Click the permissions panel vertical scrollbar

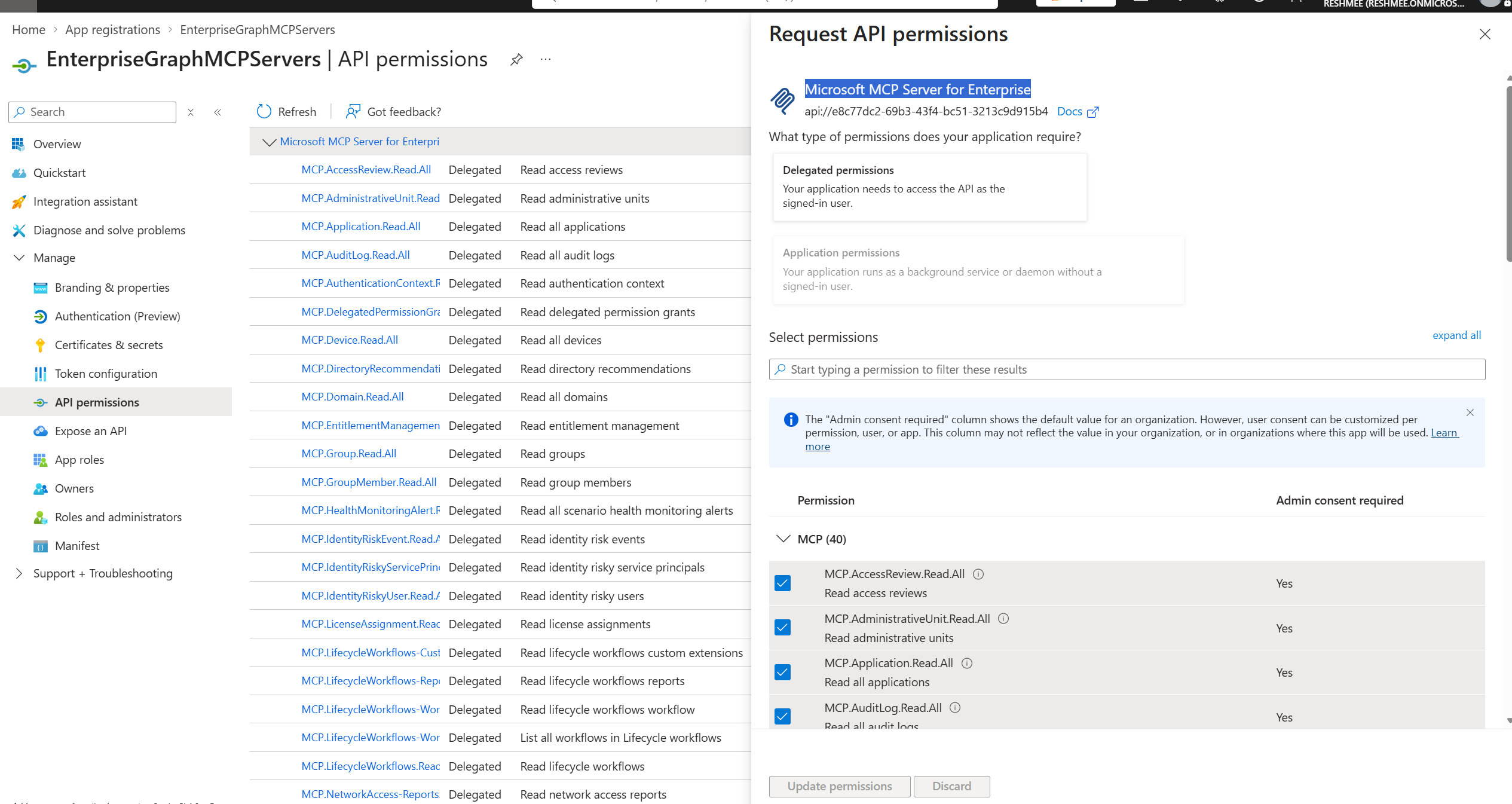[1508, 173]
